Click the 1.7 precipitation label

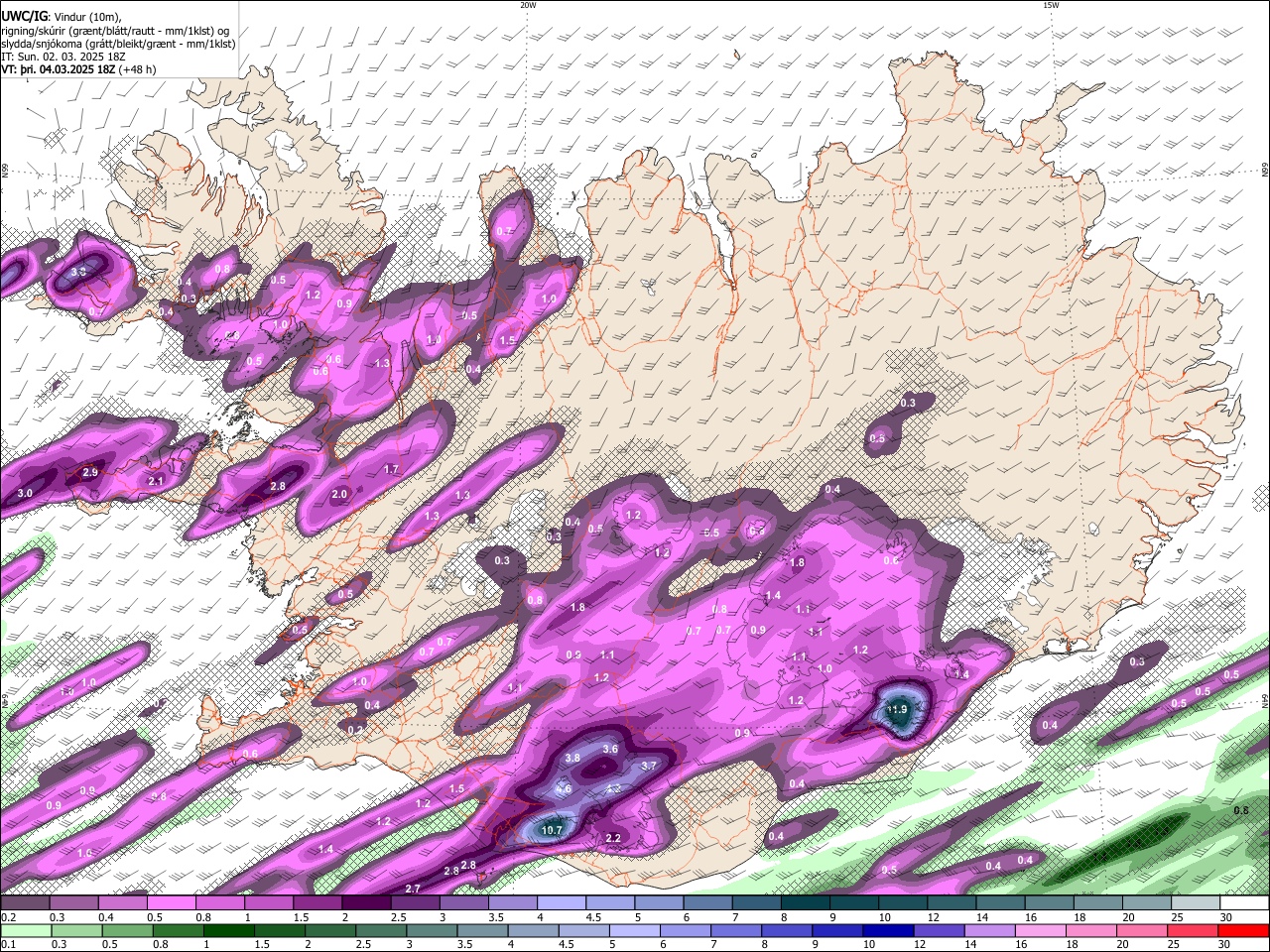tap(391, 470)
